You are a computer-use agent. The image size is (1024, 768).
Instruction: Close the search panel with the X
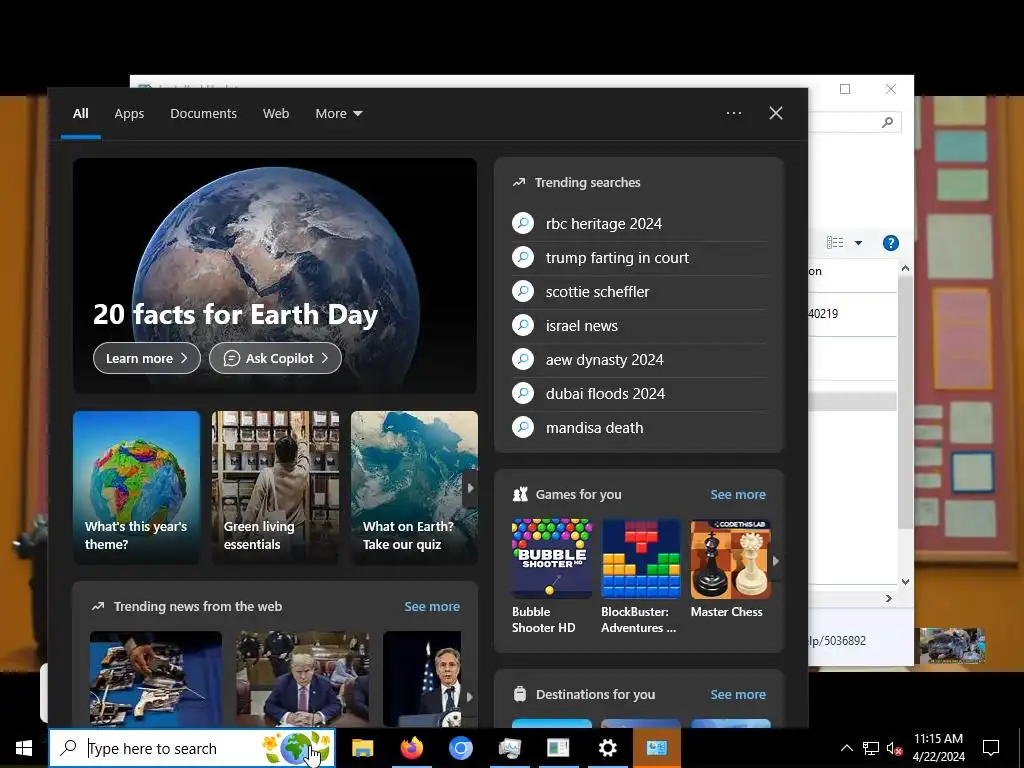[776, 113]
